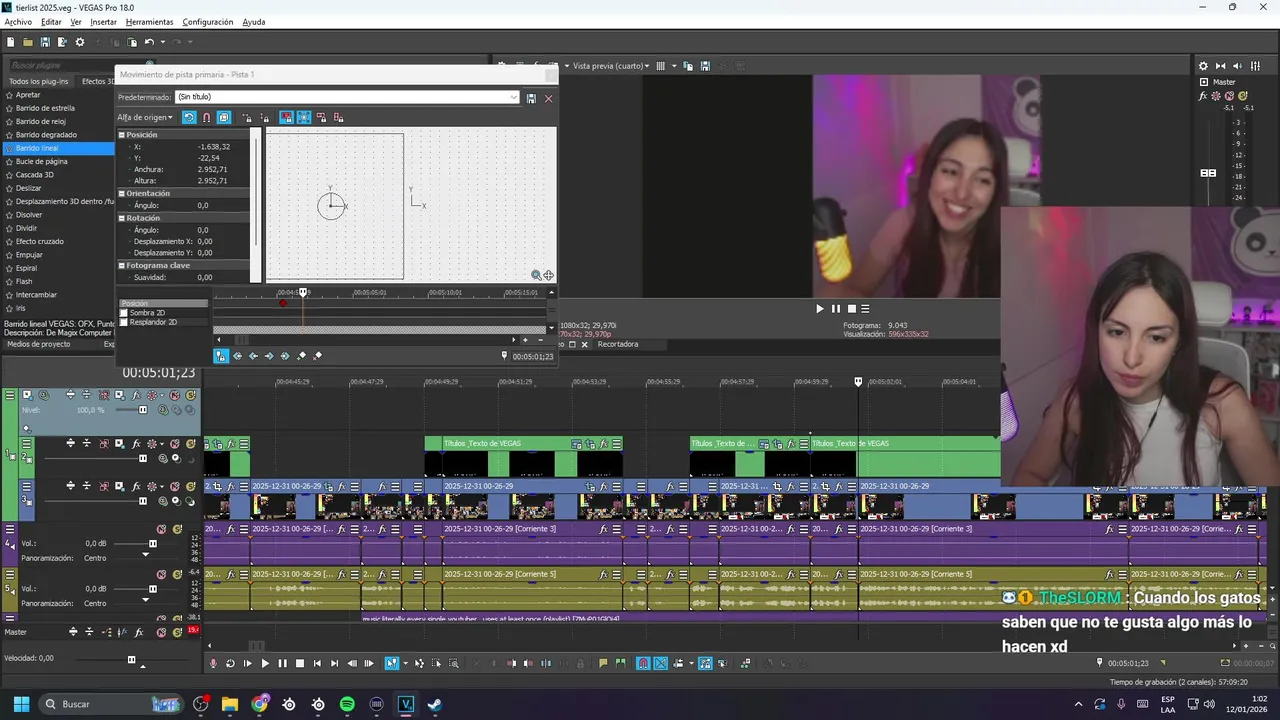Collapse the Orientación section
1280x720 pixels.
pyautogui.click(x=122, y=194)
